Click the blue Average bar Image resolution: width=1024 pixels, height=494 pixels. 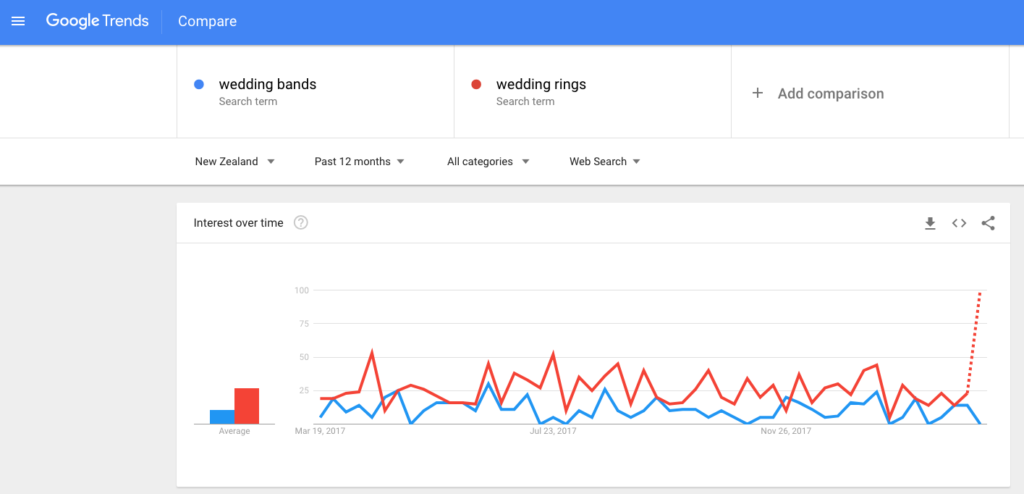click(x=222, y=417)
